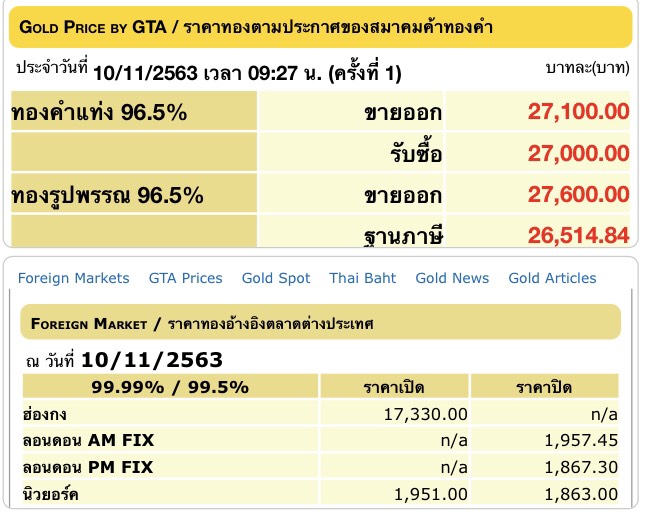Open the Foreign Markets tab

coord(73,278)
